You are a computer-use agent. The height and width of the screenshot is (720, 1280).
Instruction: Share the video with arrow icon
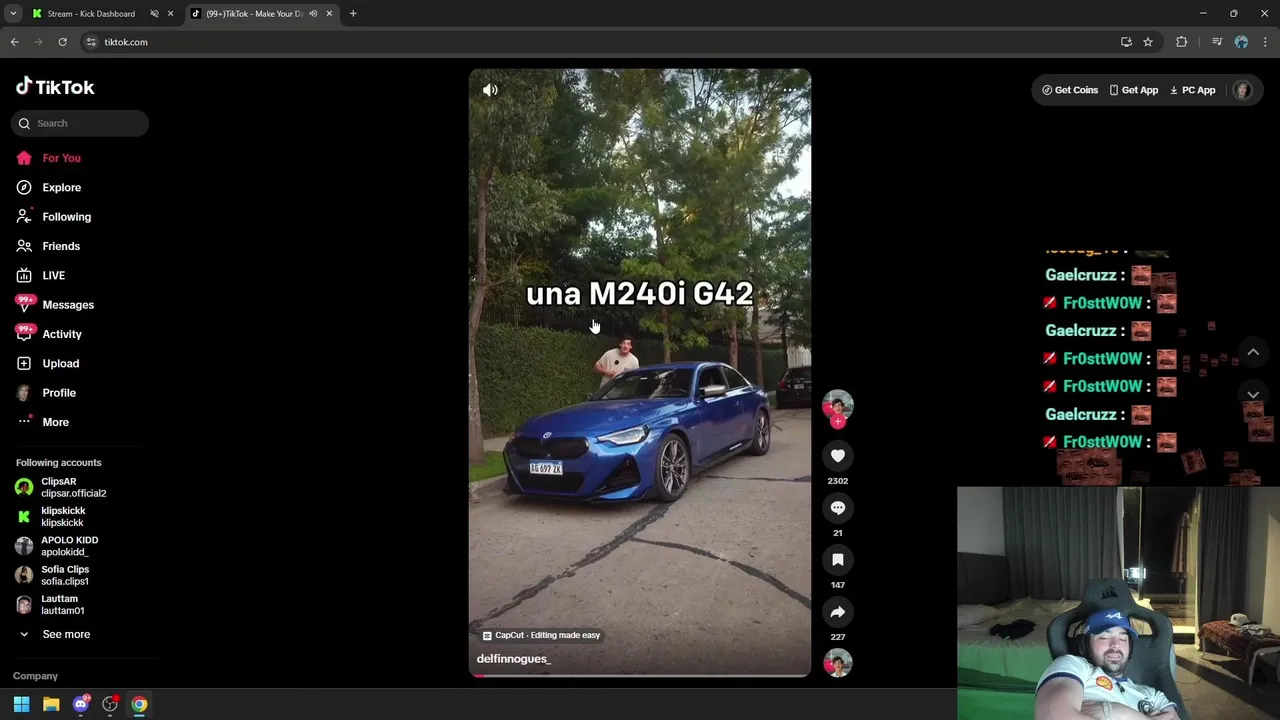tap(838, 612)
